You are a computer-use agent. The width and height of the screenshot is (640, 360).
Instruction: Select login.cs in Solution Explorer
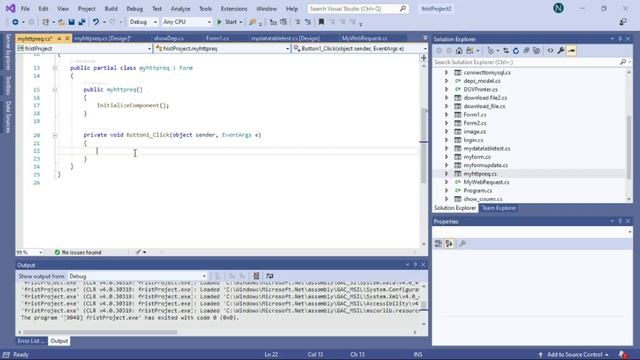tap(473, 140)
